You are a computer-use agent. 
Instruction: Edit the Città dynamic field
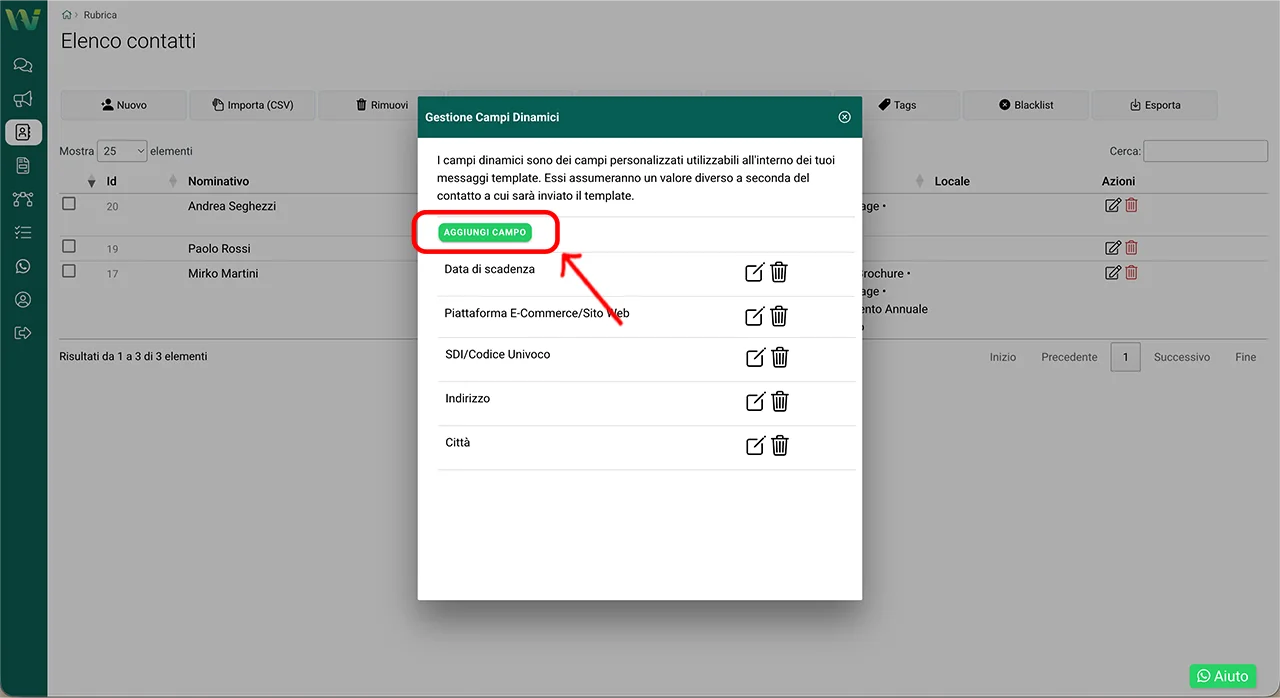[x=755, y=445]
